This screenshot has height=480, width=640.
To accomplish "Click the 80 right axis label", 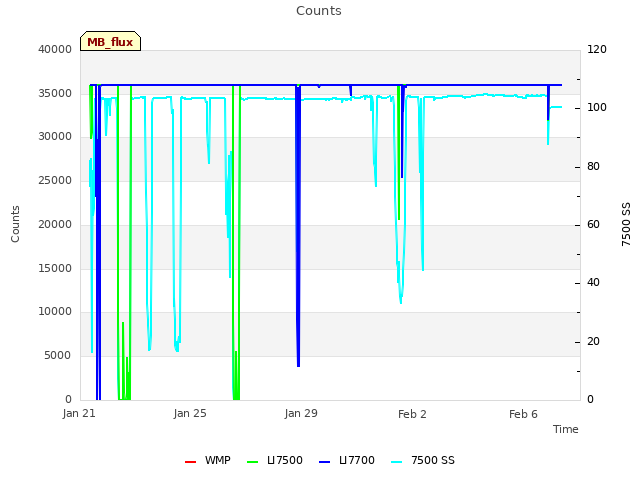I will pyautogui.click(x=593, y=167).
